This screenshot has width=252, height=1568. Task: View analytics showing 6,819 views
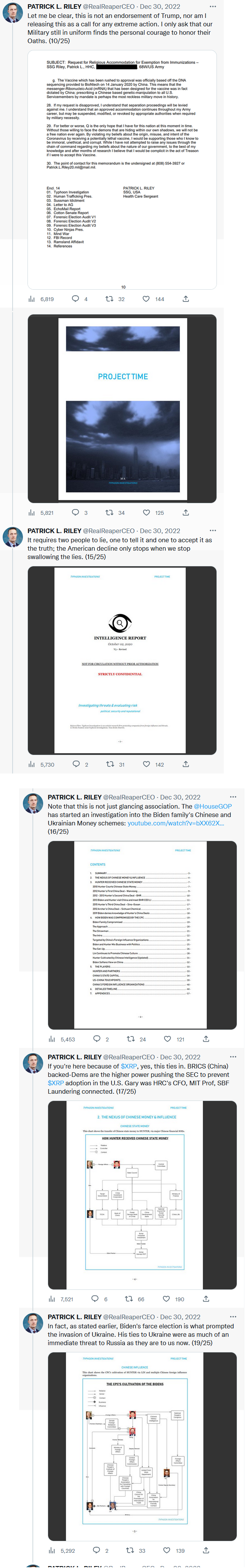pos(41,299)
